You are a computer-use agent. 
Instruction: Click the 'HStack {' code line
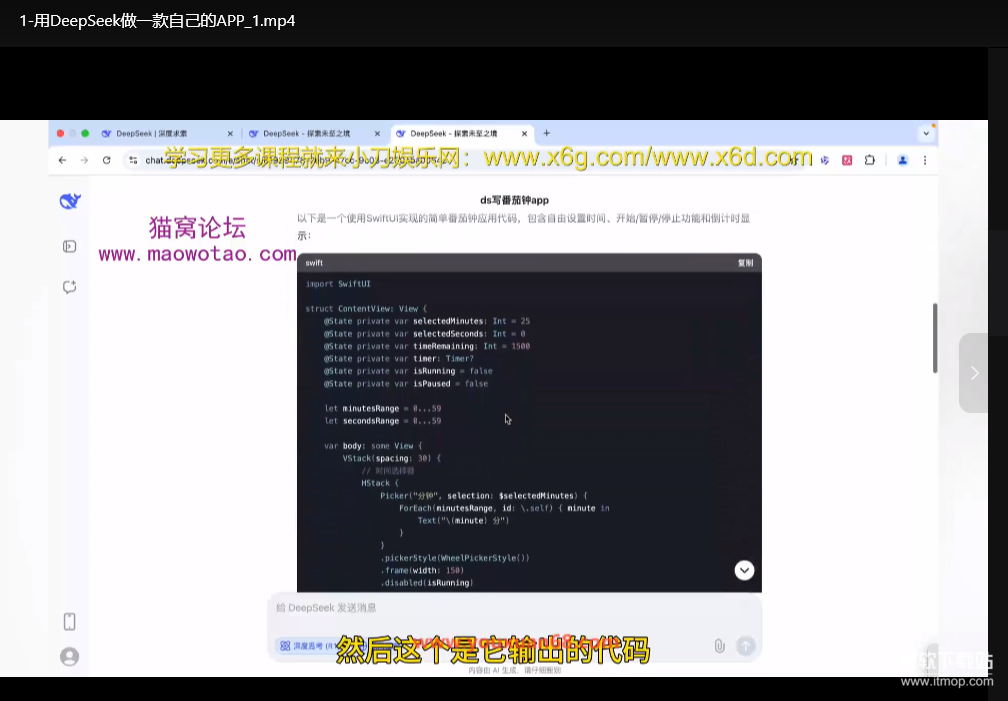[x=380, y=483]
